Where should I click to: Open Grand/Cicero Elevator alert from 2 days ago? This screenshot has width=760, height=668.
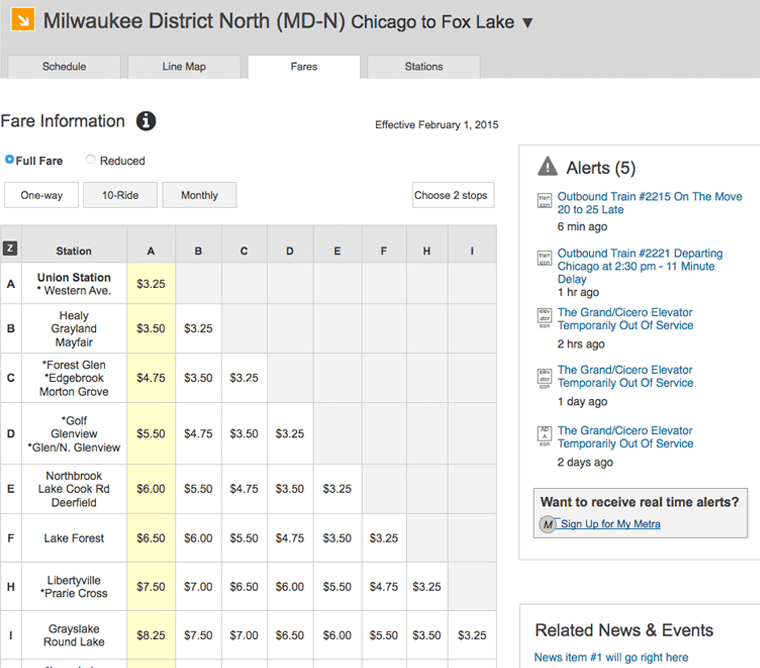625,437
